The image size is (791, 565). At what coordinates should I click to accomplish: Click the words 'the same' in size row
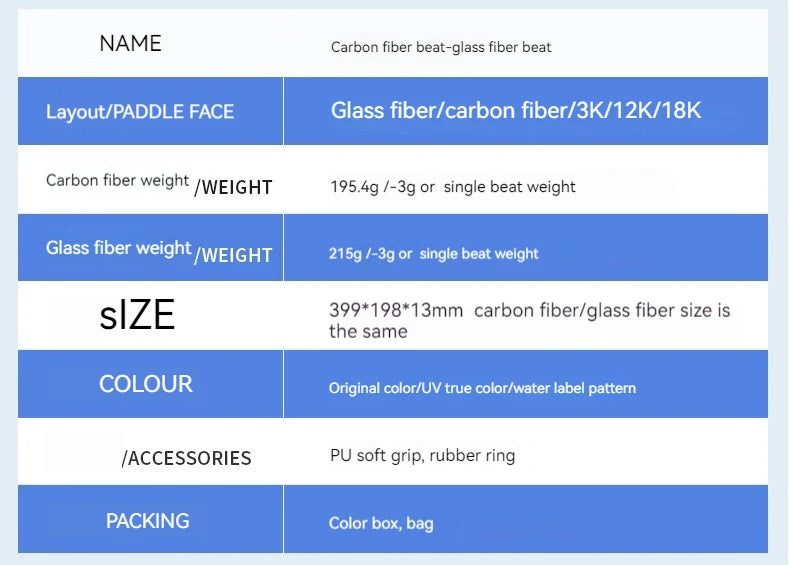point(368,332)
